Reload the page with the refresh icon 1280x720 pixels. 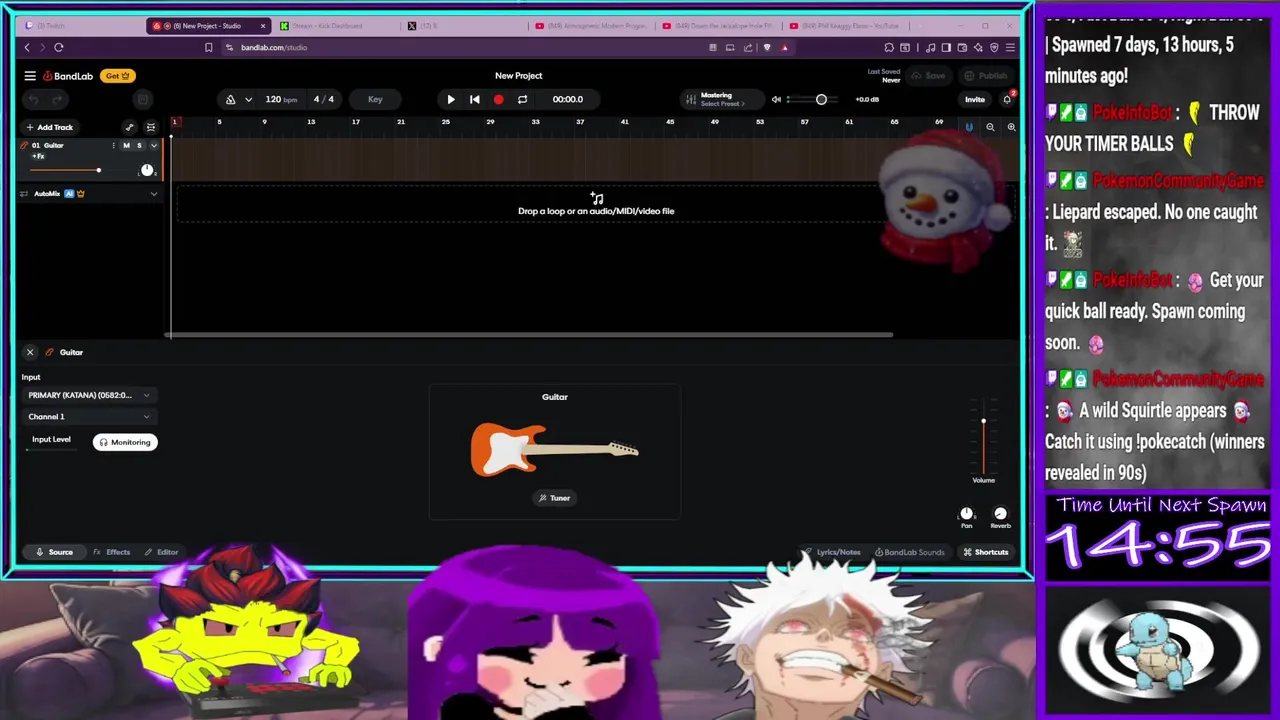pos(59,47)
